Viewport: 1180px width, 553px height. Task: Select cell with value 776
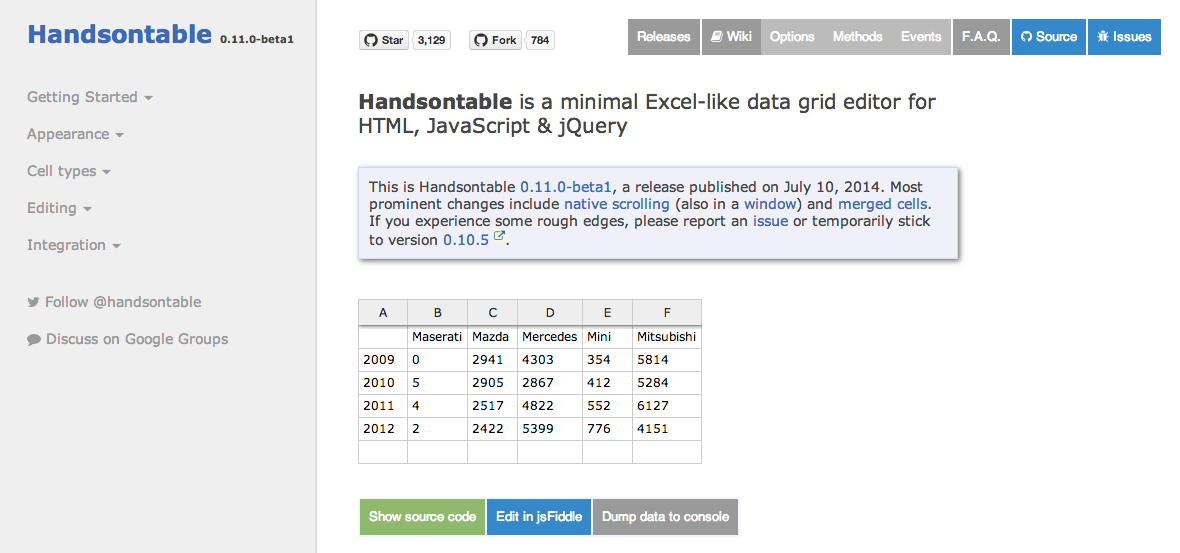tap(607, 429)
